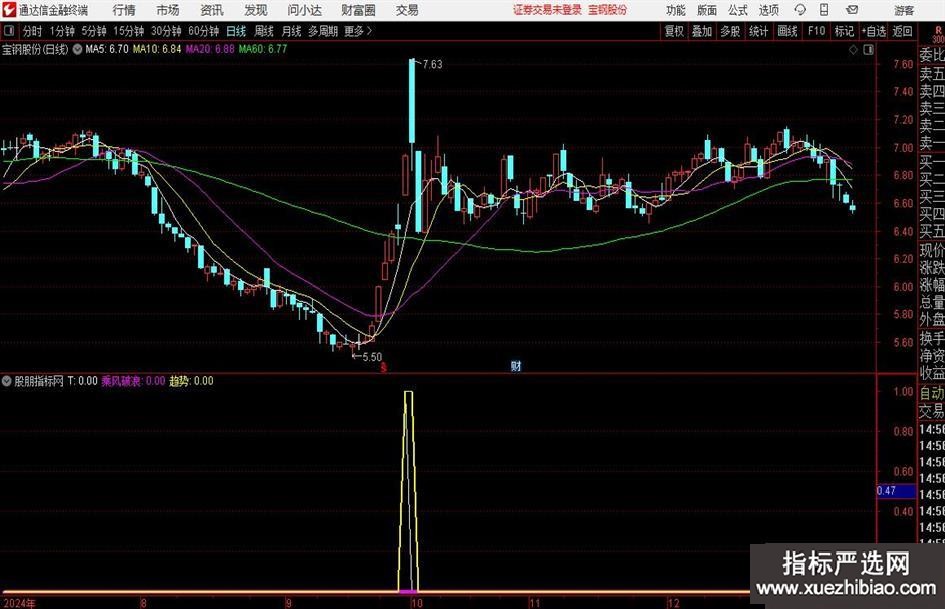Image resolution: width=945 pixels, height=609 pixels.
Task: Open the 选项 menu
Action: (768, 10)
